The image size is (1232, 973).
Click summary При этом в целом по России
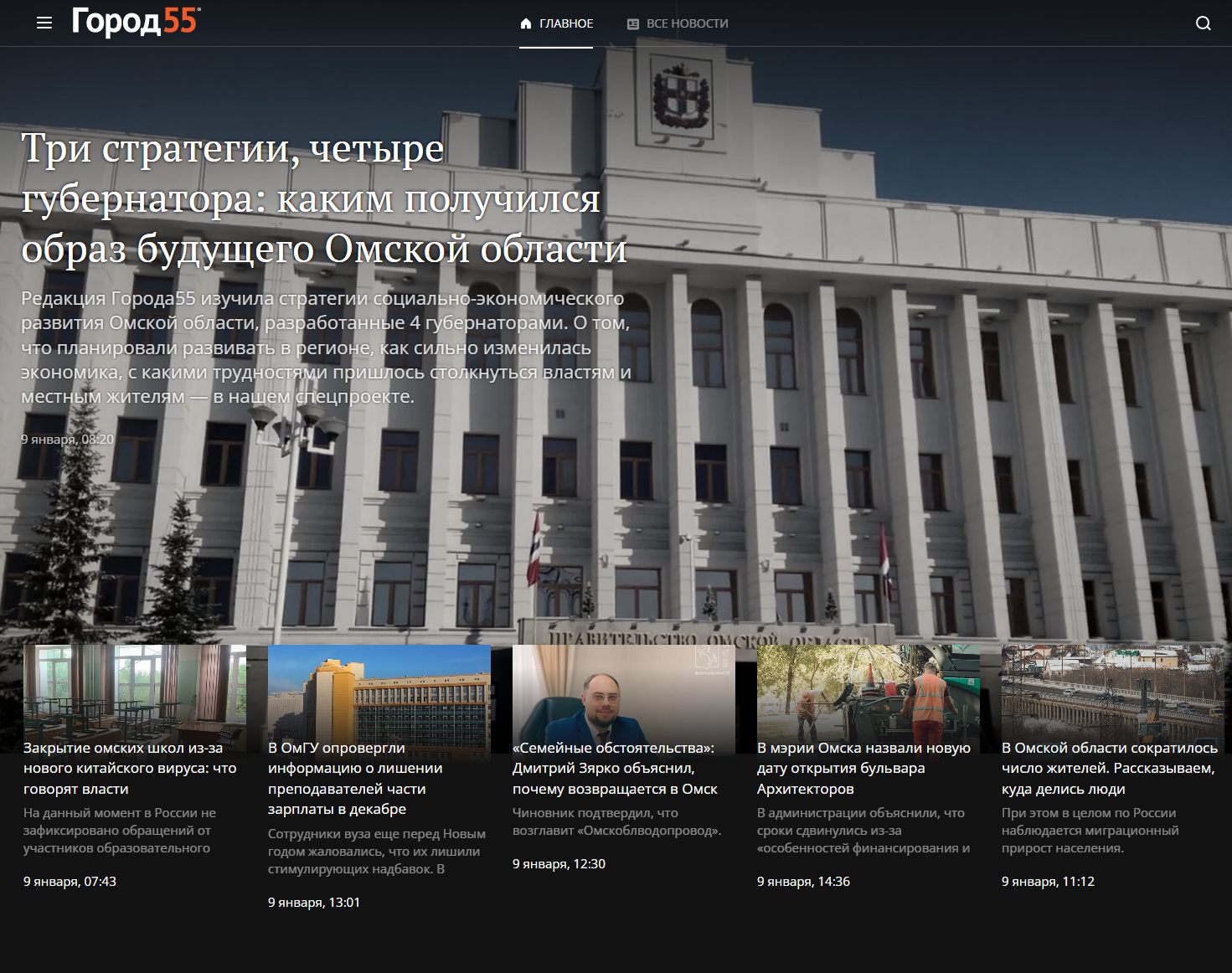[x=1090, y=831]
